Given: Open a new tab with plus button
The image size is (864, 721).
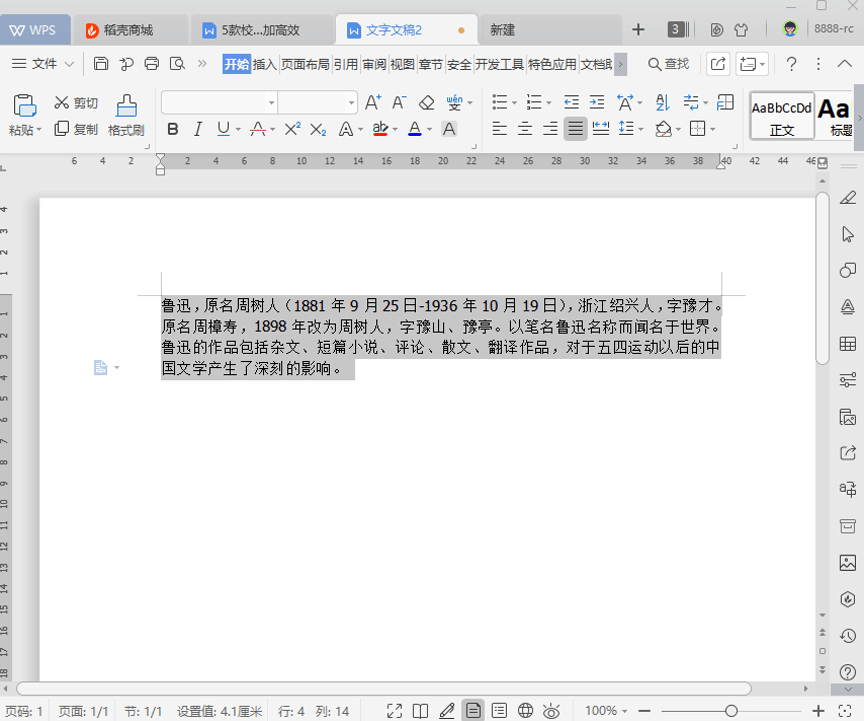Looking at the screenshot, I should pos(638,30).
